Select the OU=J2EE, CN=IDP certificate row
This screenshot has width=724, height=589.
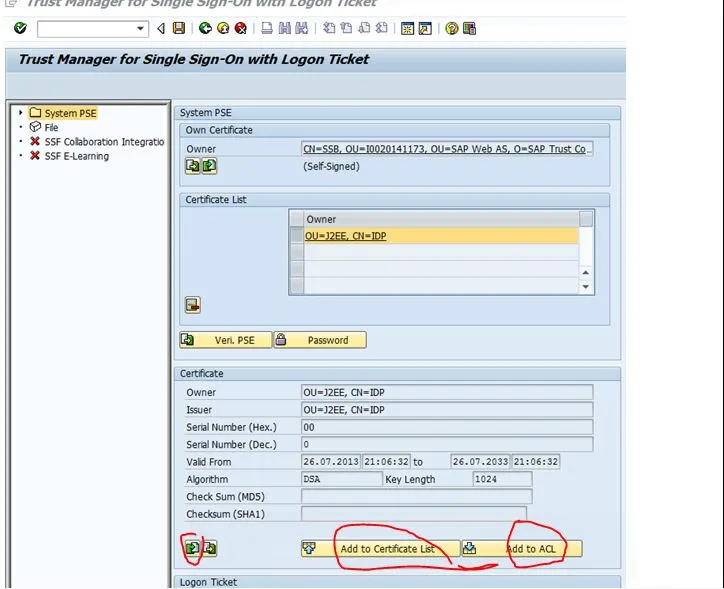pyautogui.click(x=440, y=236)
